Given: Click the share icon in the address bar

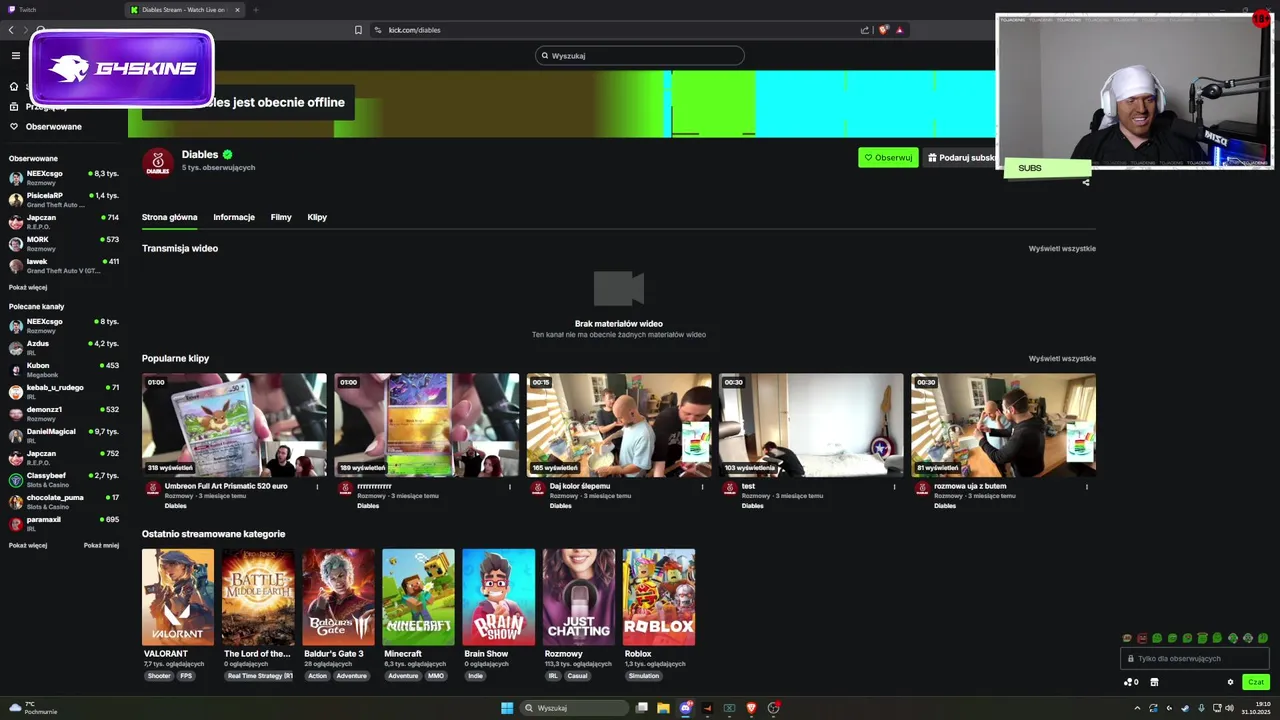Looking at the screenshot, I should (x=865, y=30).
